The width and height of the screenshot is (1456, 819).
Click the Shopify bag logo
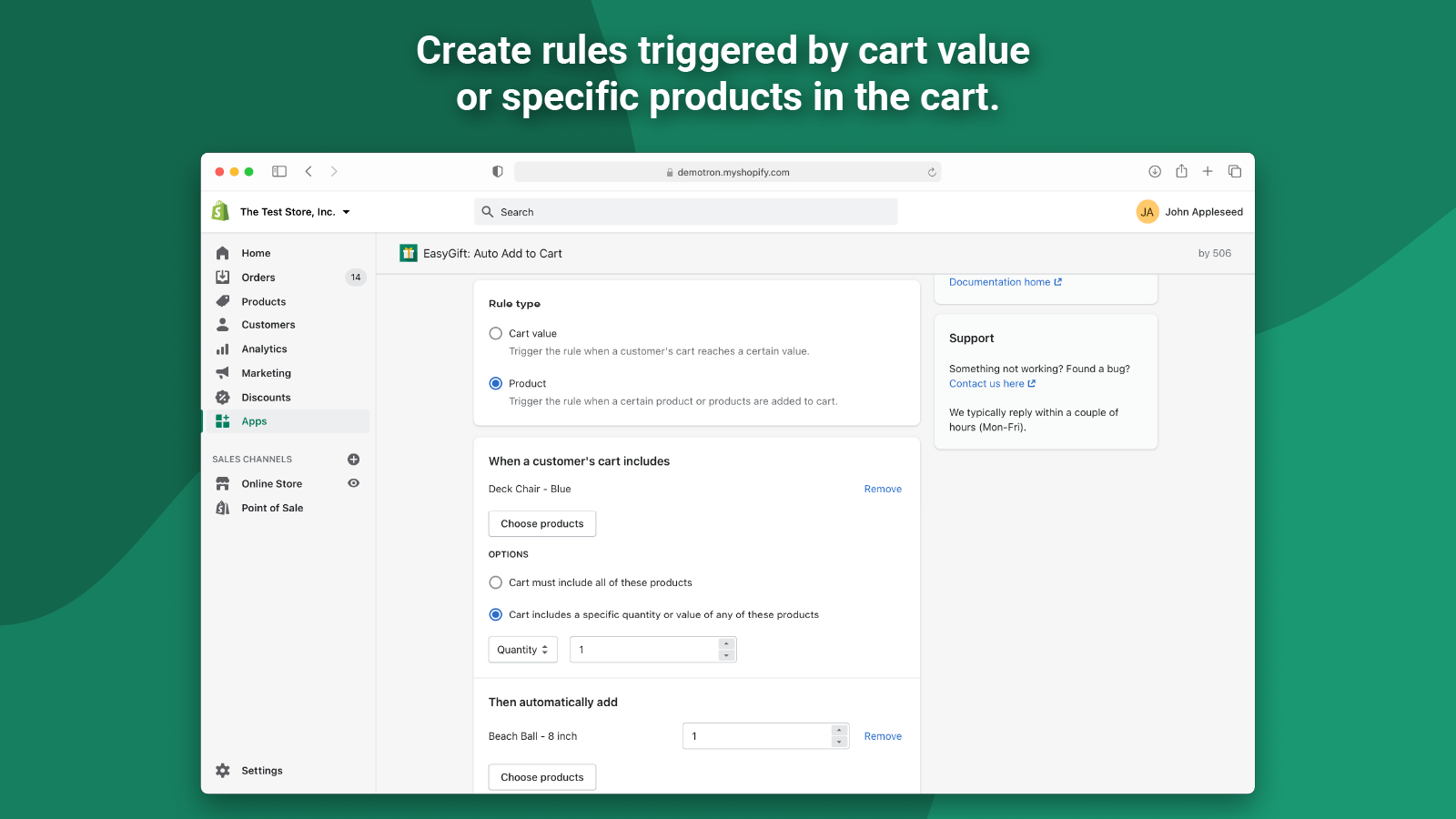[220, 211]
